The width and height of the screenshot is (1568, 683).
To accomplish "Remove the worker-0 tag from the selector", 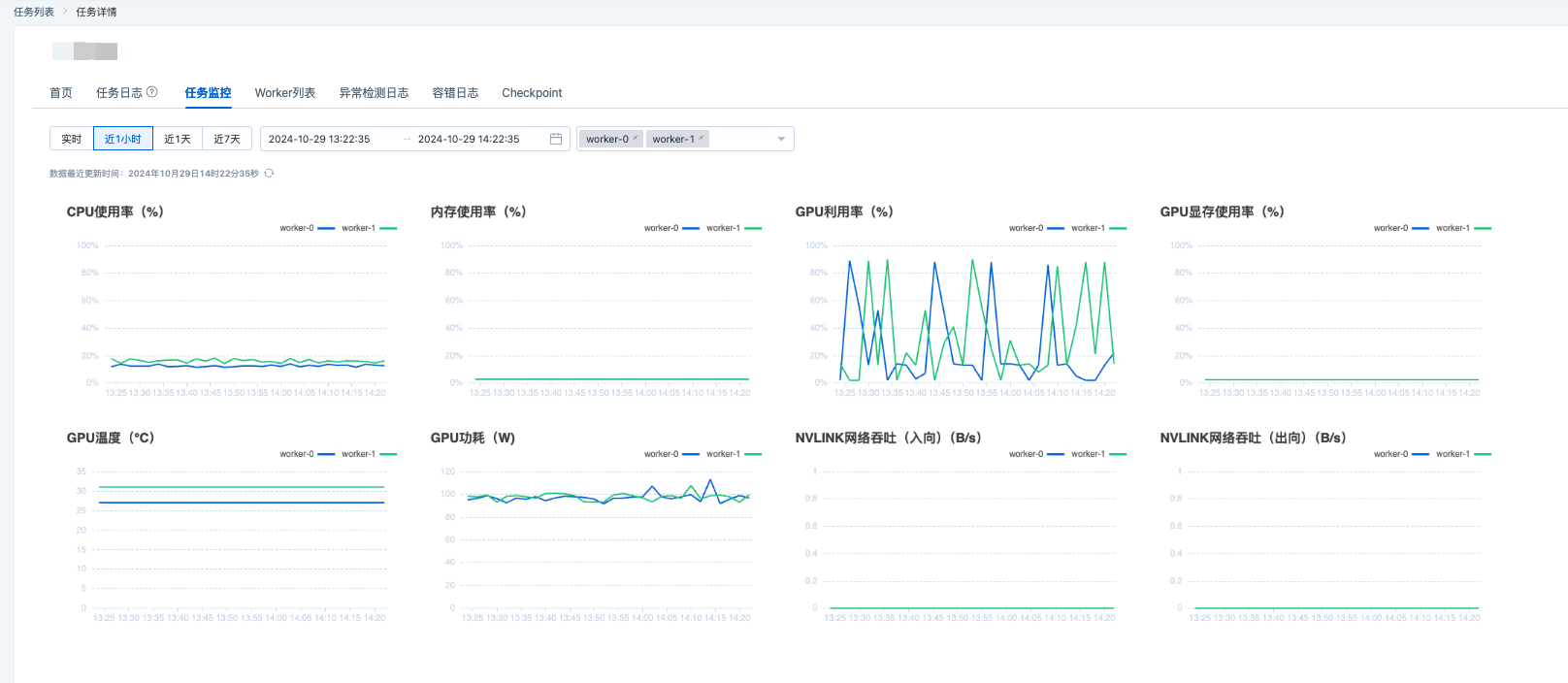I will (636, 138).
